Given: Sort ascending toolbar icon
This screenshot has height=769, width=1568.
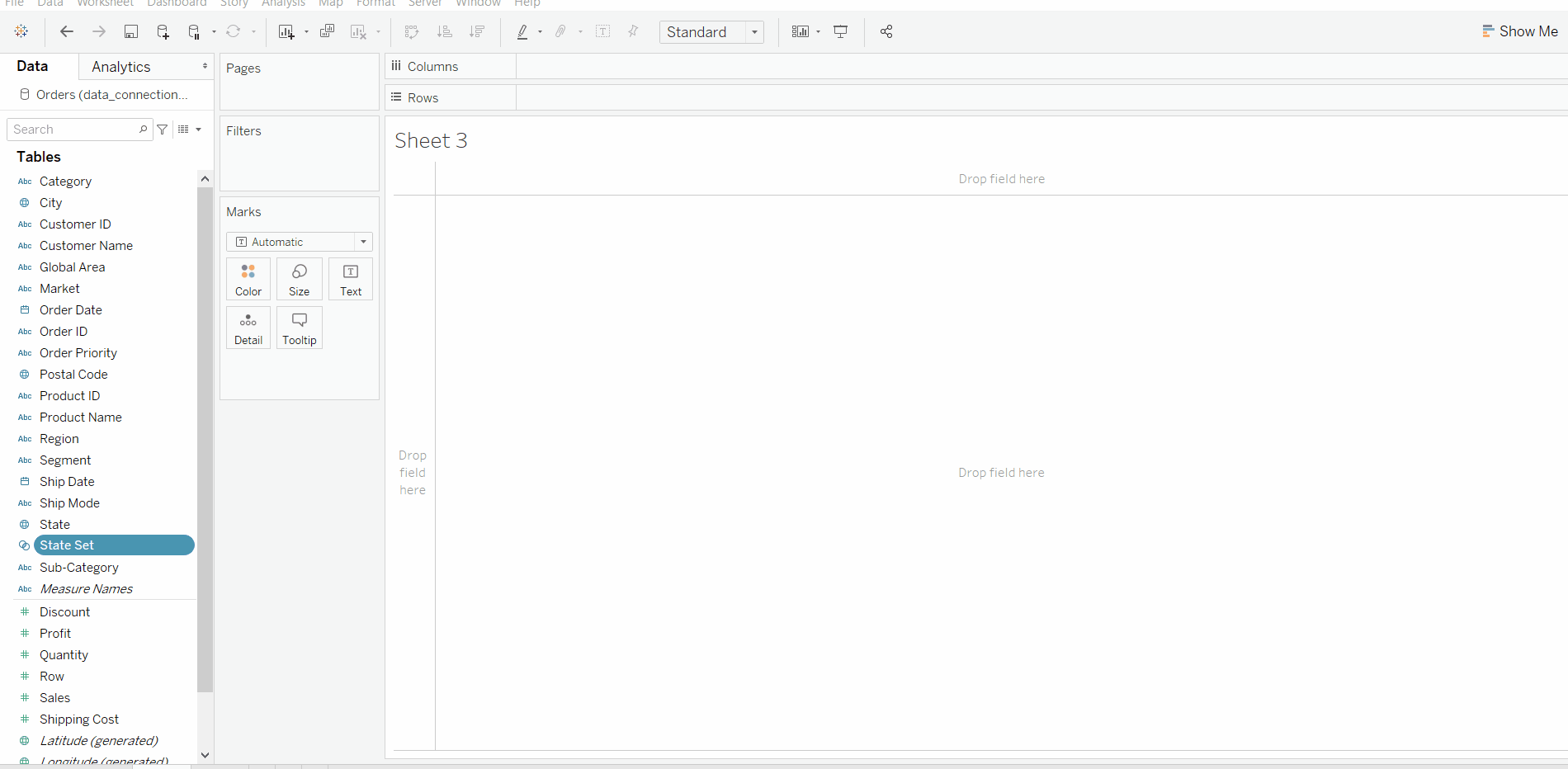Looking at the screenshot, I should coord(444,31).
